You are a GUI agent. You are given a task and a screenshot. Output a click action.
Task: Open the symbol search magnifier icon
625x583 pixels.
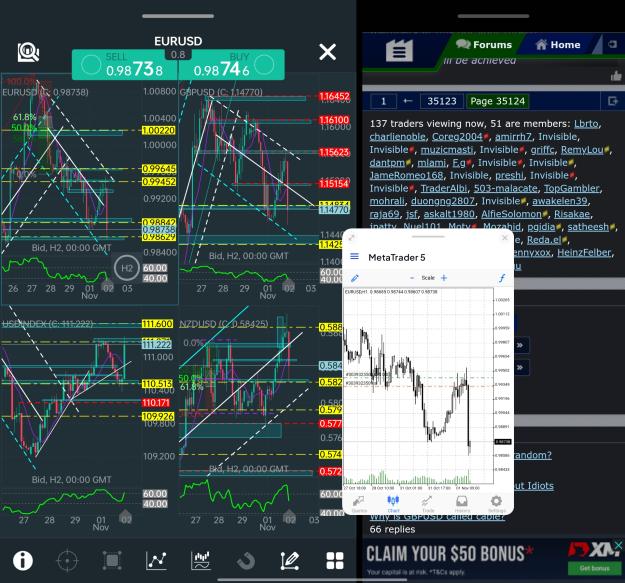[x=28, y=52]
